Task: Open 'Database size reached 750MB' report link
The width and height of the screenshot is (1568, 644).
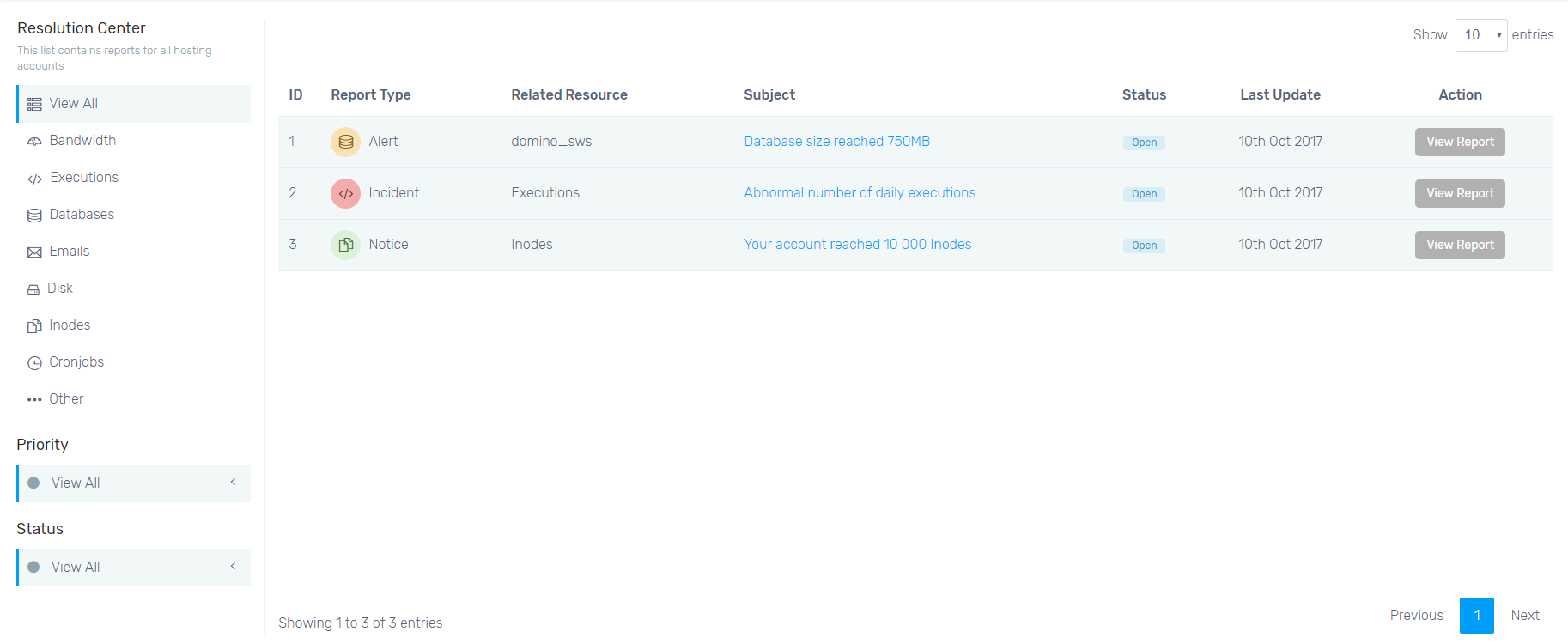Action: click(x=836, y=142)
